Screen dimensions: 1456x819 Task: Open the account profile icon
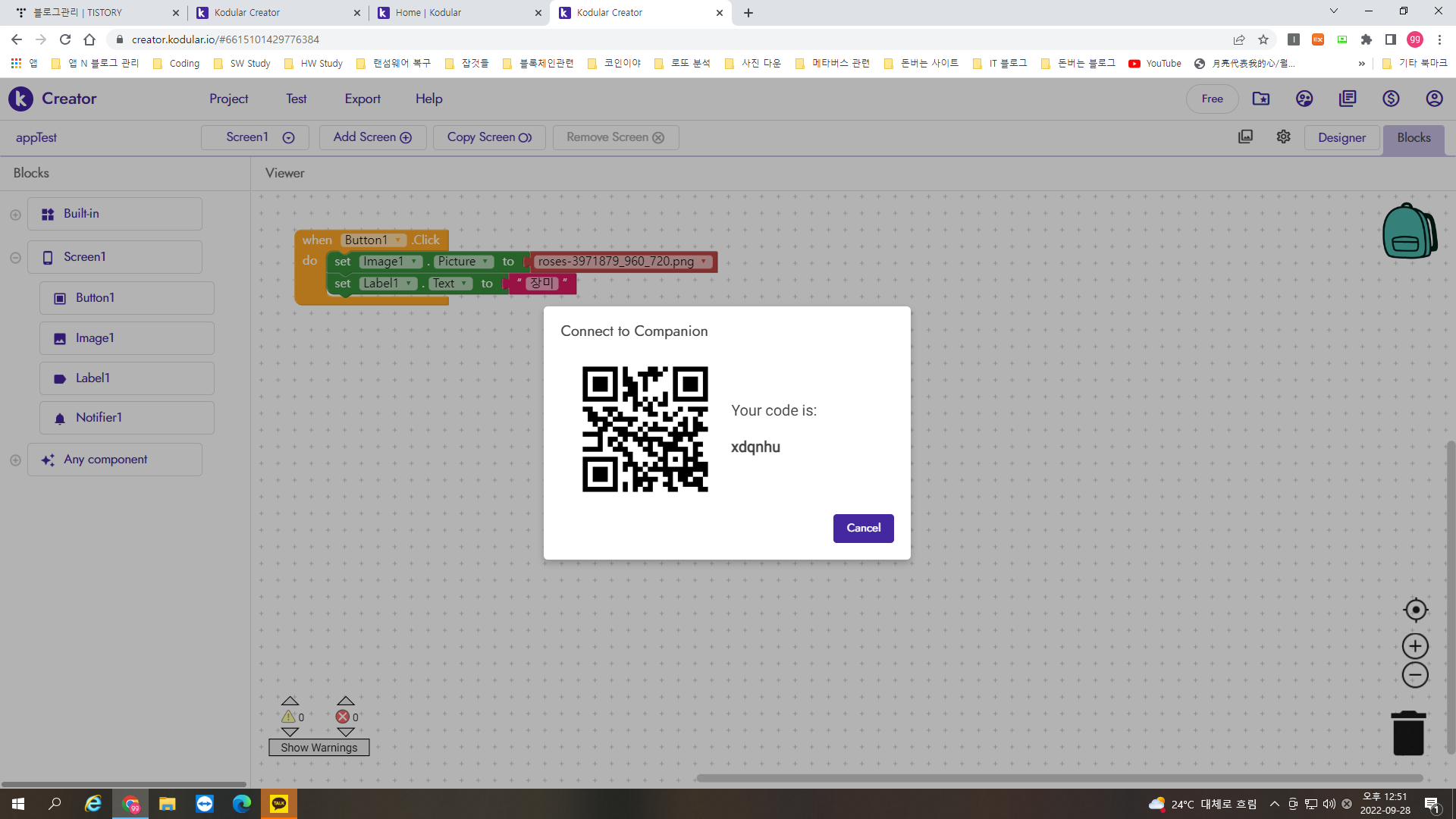coord(1434,99)
